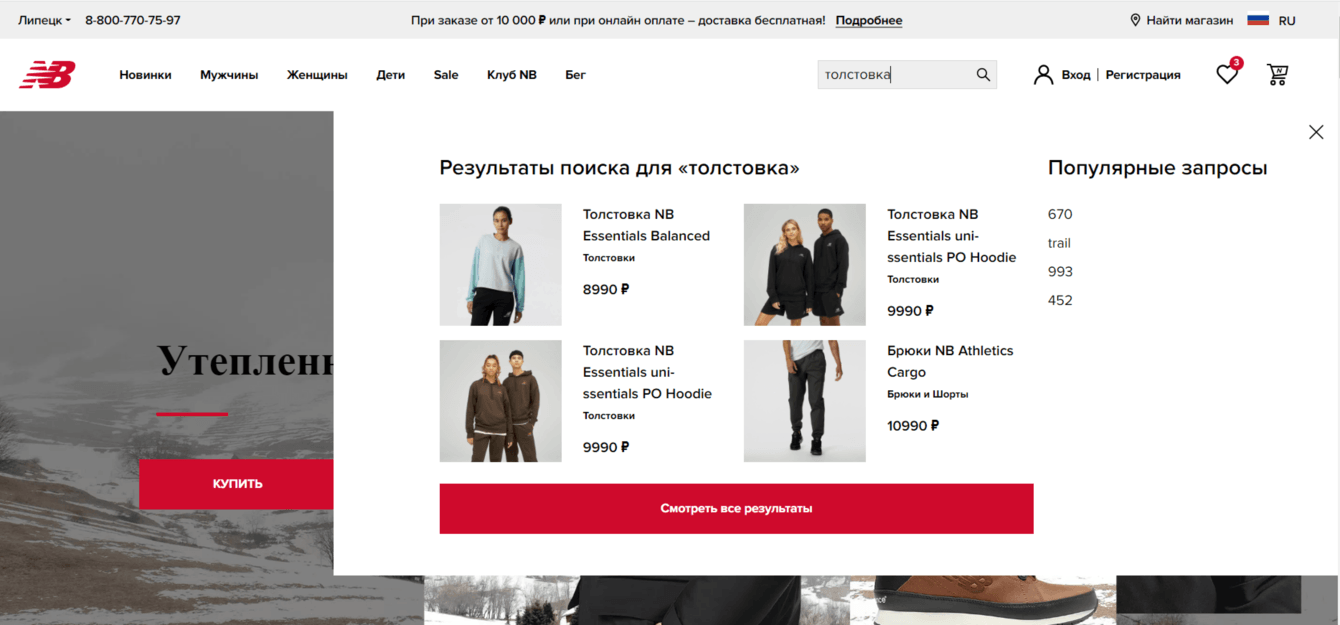Click the New Balance logo
The image size is (1340, 625).
pyautogui.click(x=47, y=75)
